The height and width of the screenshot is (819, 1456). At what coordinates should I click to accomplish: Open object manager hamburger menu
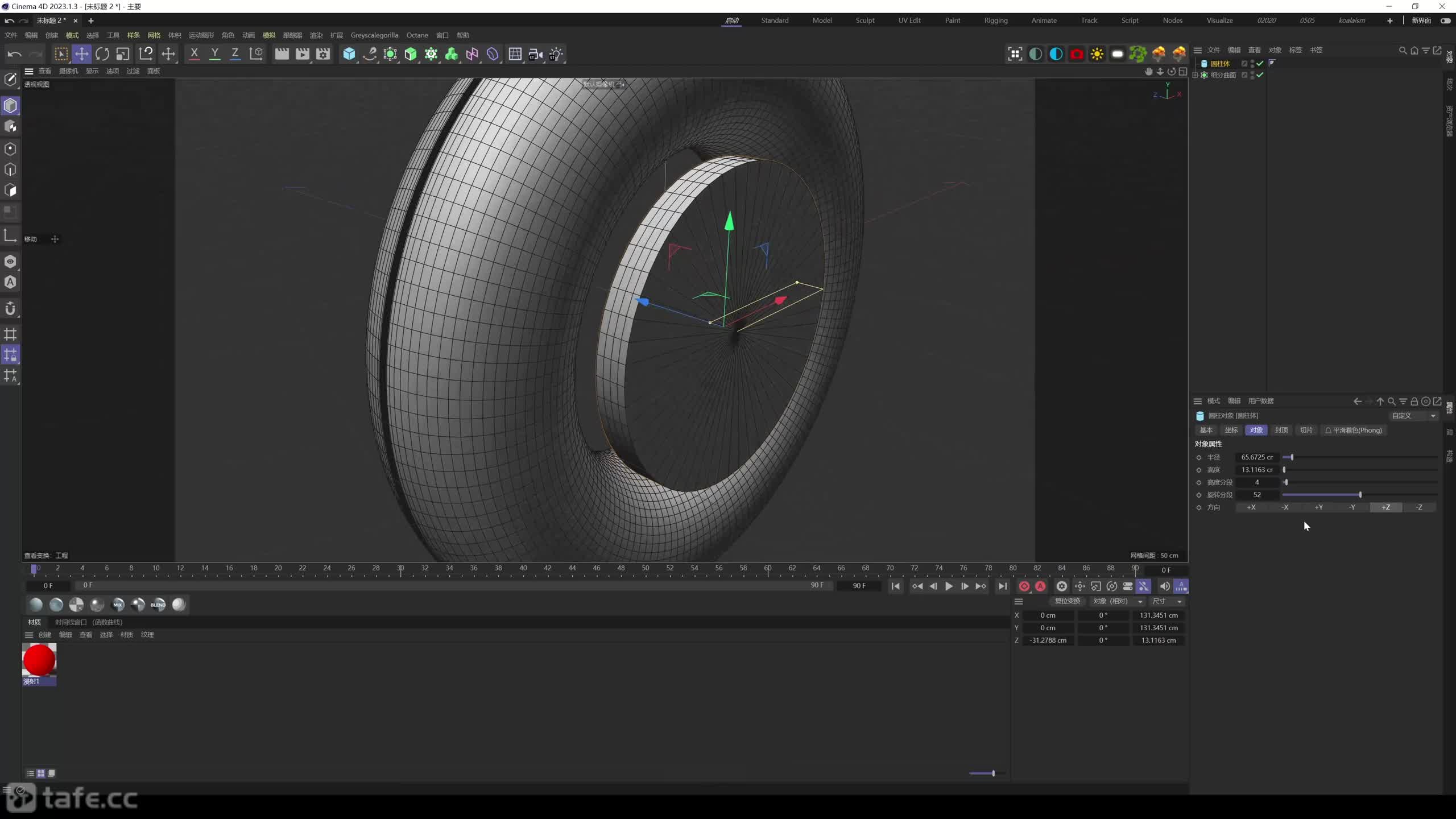point(1198,50)
